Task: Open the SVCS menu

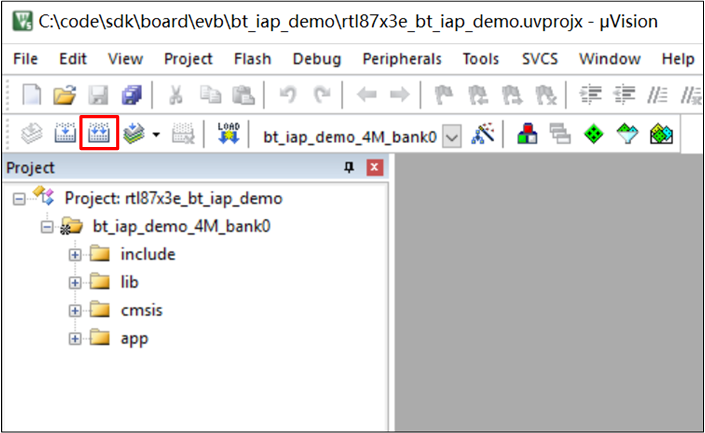Action: point(540,59)
